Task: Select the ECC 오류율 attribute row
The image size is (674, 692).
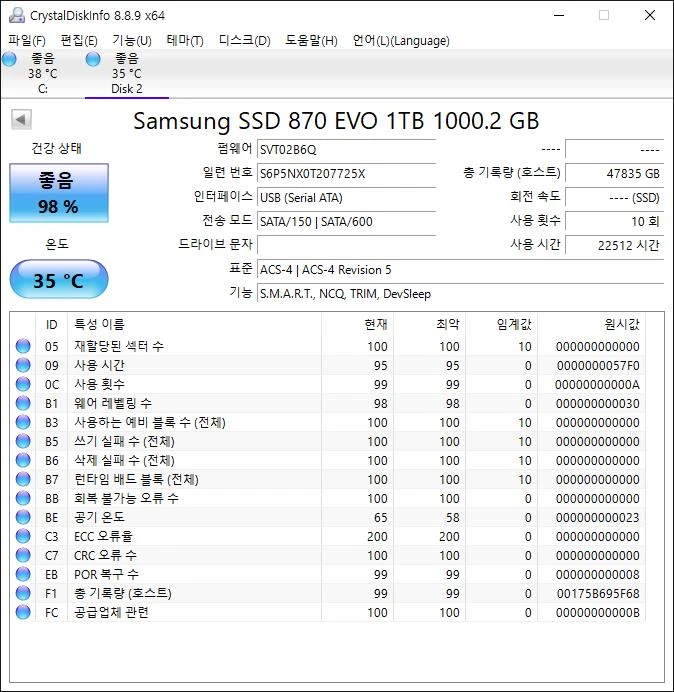Action: 328,536
